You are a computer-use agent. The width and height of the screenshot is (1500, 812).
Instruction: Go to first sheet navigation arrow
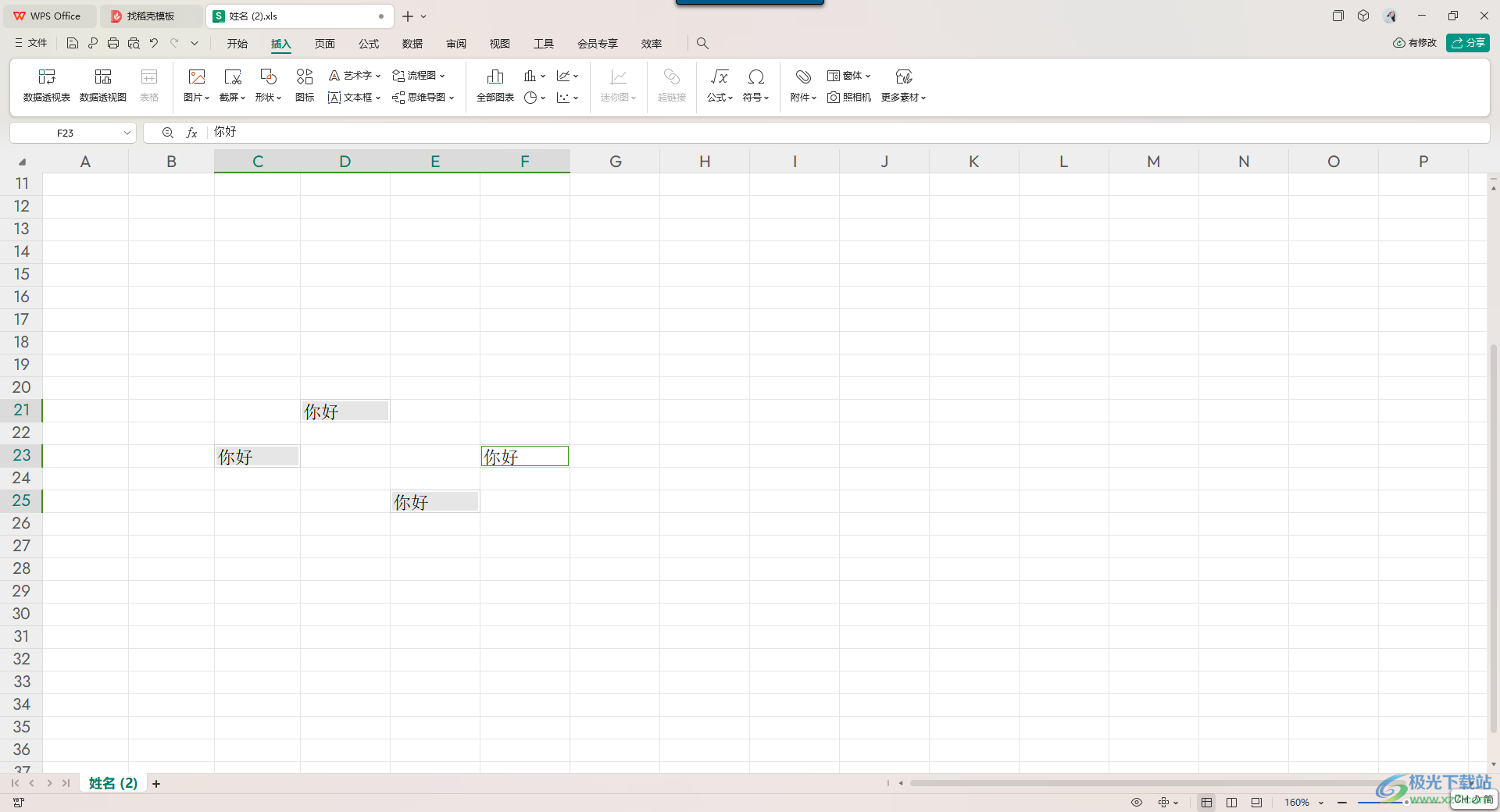coord(15,783)
